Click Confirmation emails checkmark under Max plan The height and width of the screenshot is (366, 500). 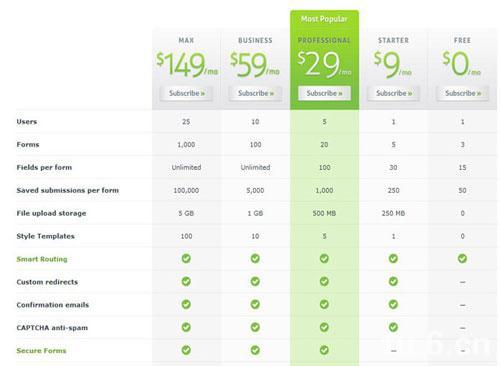[186, 304]
